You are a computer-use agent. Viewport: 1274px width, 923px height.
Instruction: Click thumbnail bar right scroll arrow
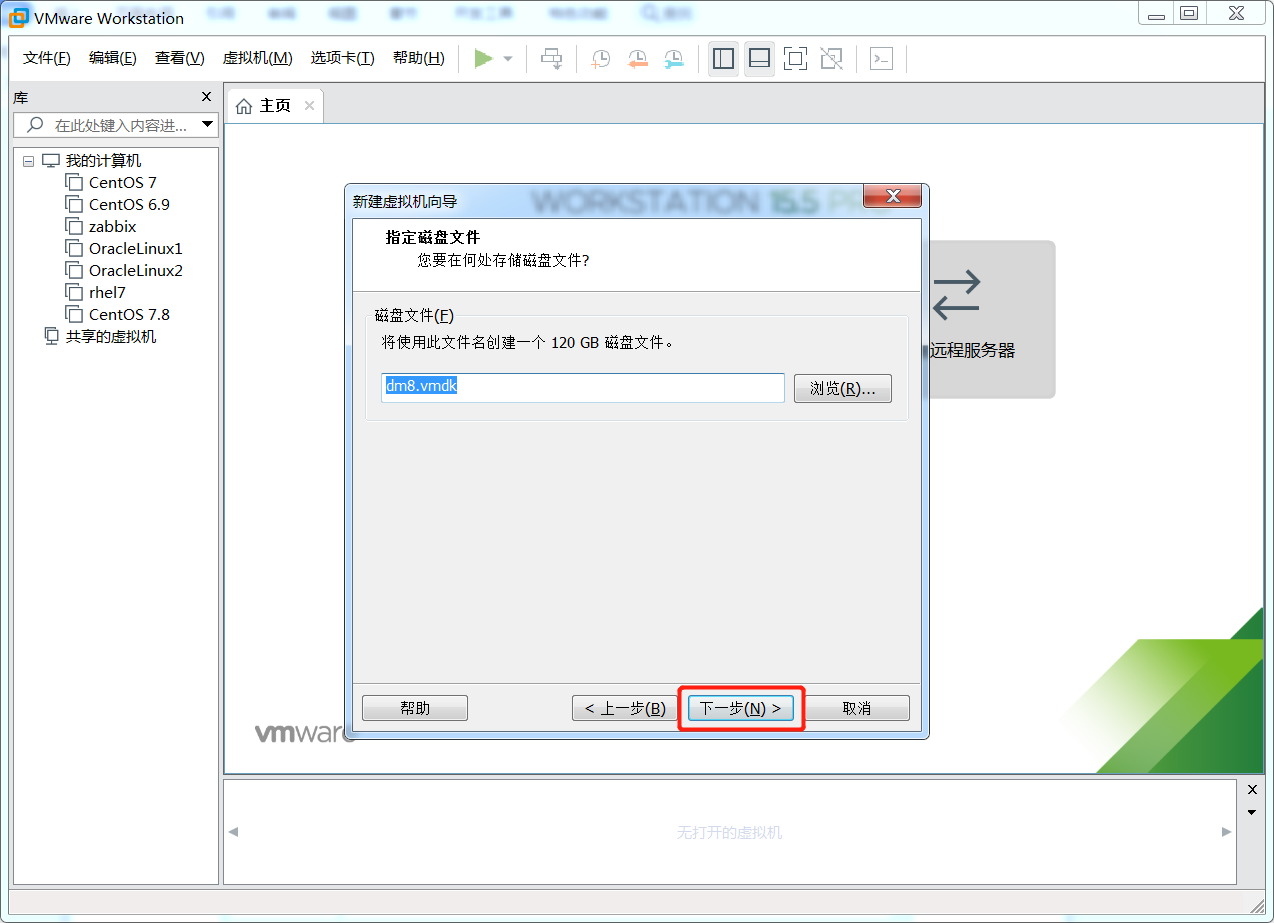pos(1227,832)
